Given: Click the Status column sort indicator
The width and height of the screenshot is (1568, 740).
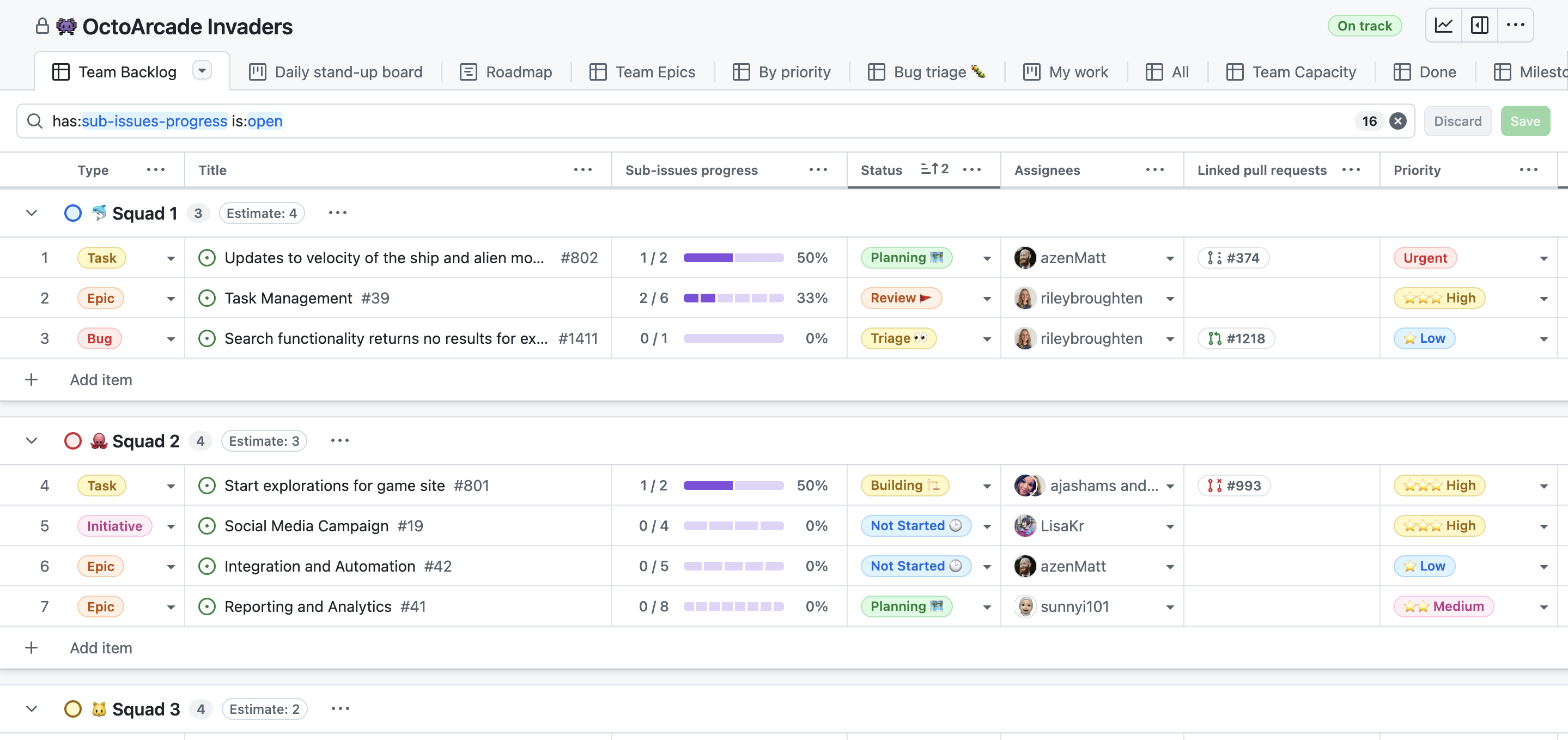Looking at the screenshot, I should pyautogui.click(x=934, y=169).
